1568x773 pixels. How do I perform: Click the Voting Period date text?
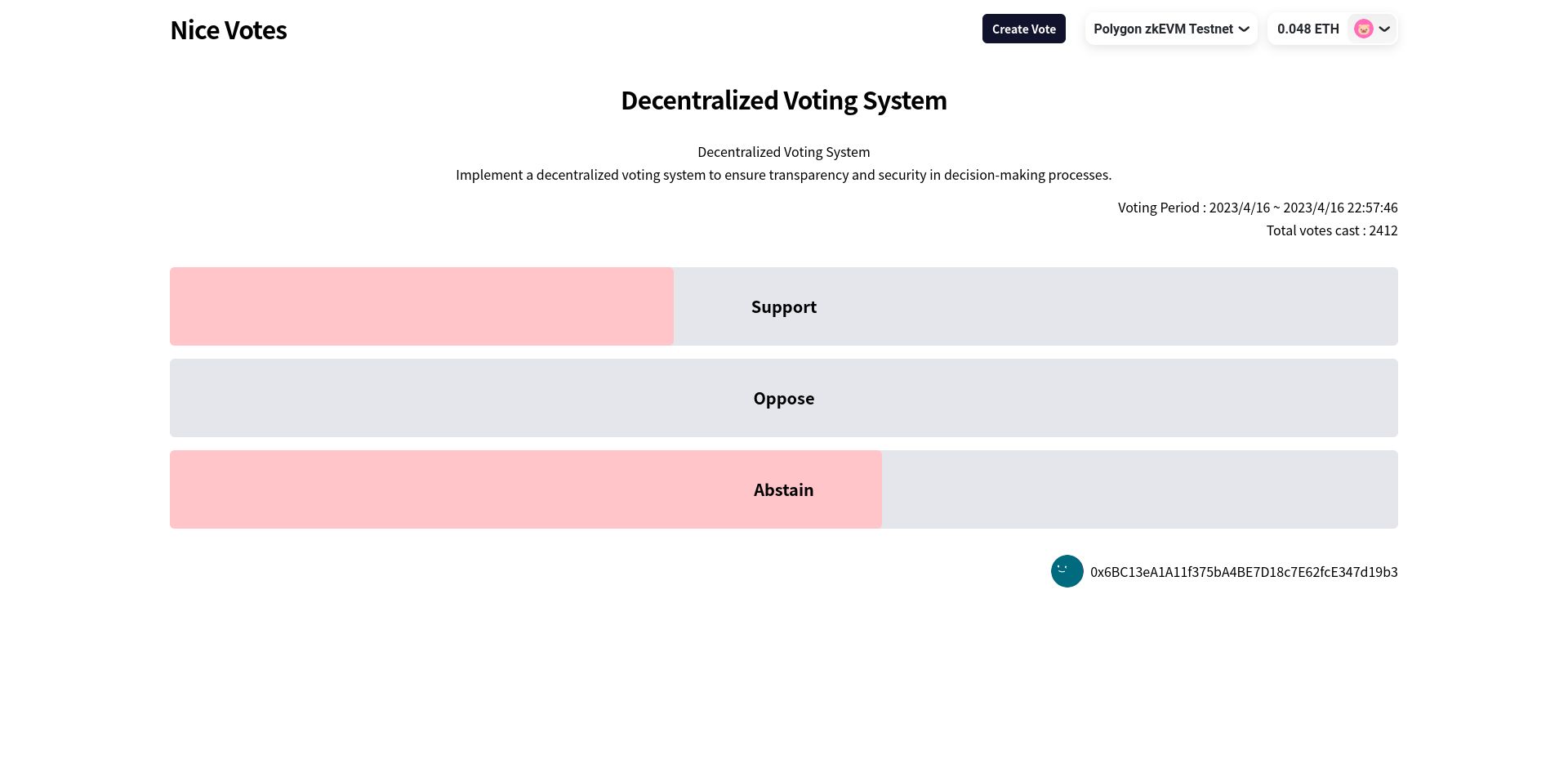tap(1258, 208)
